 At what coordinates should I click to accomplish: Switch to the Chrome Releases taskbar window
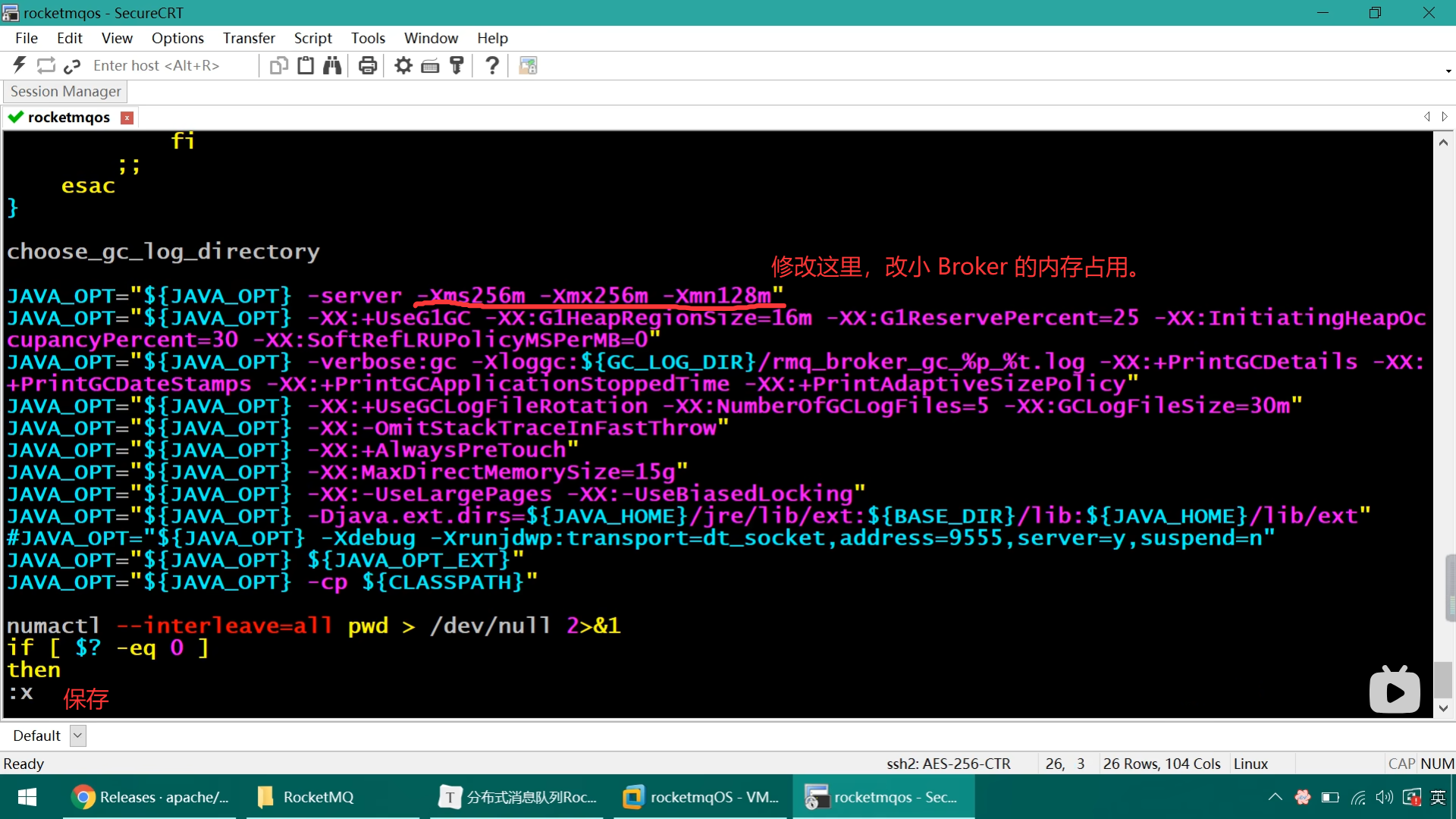click(x=149, y=797)
